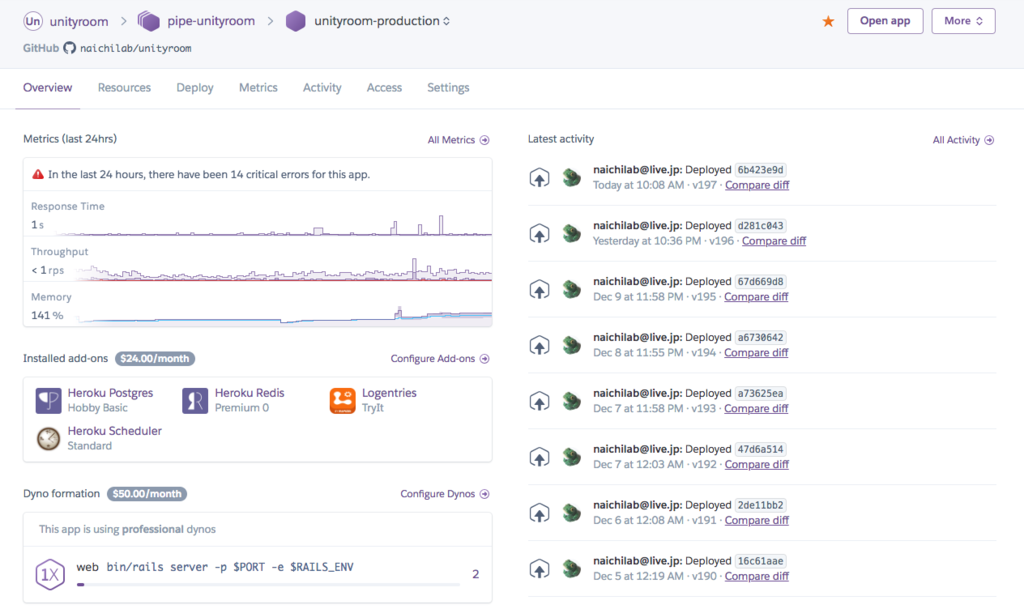Click the Configure Add-ons link
The width and height of the screenshot is (1024, 609).
(440, 358)
